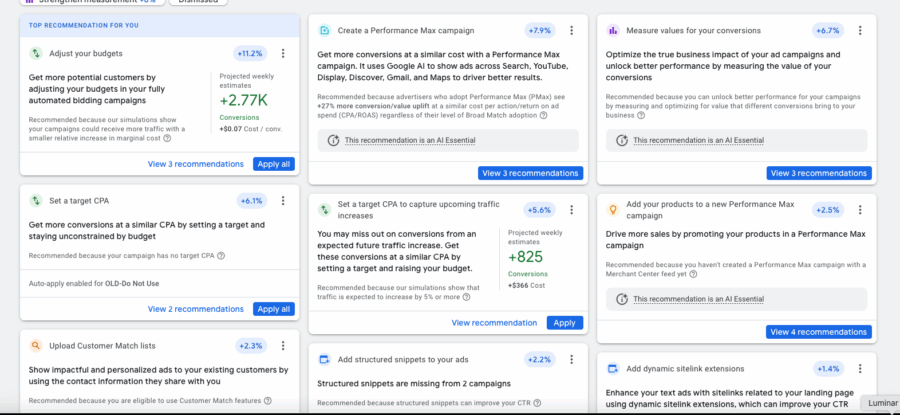The width and height of the screenshot is (900, 415).
Task: Click AI Essential icon in Performance Max card
Action: pyautogui.click(x=334, y=141)
